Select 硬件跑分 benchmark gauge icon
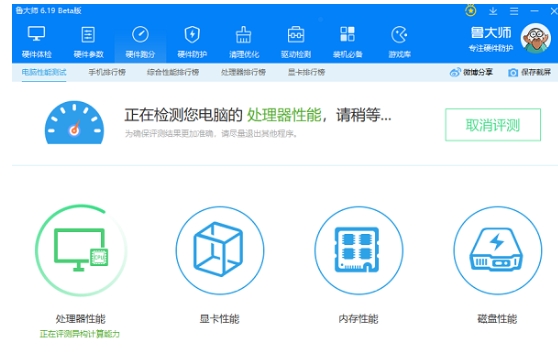This screenshot has height=361, width=558. point(140,35)
